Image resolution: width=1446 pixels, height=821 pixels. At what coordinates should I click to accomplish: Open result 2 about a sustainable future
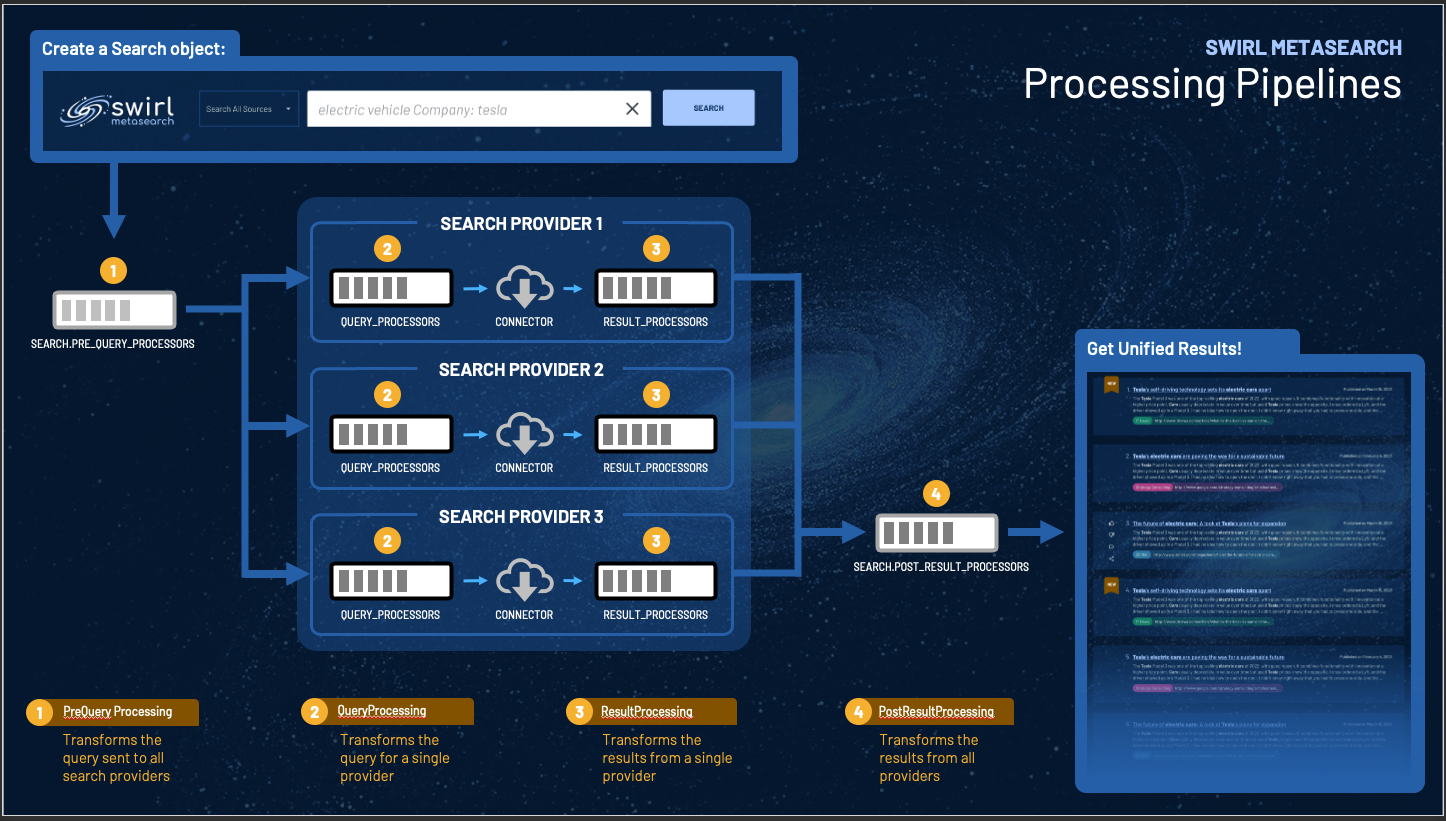click(1208, 456)
